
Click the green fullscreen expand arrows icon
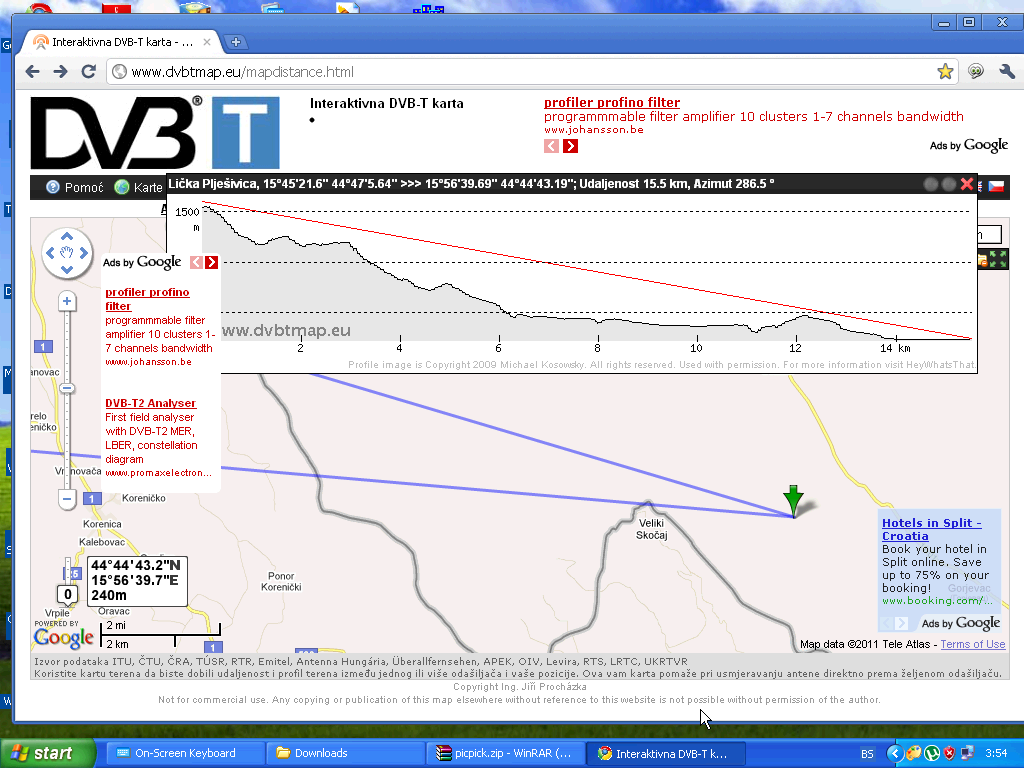click(x=997, y=259)
